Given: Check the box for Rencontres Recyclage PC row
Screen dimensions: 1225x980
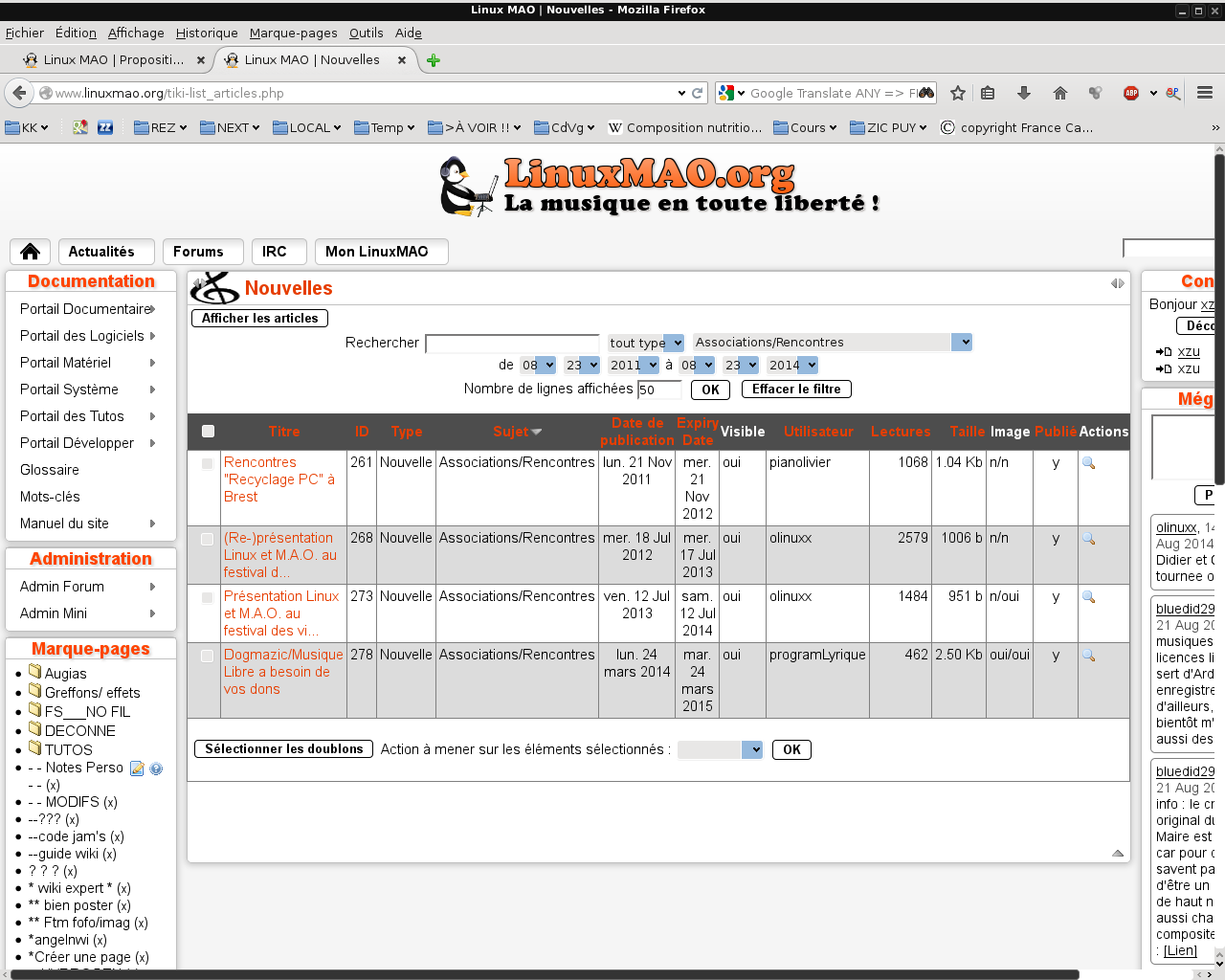Looking at the screenshot, I should 207,464.
